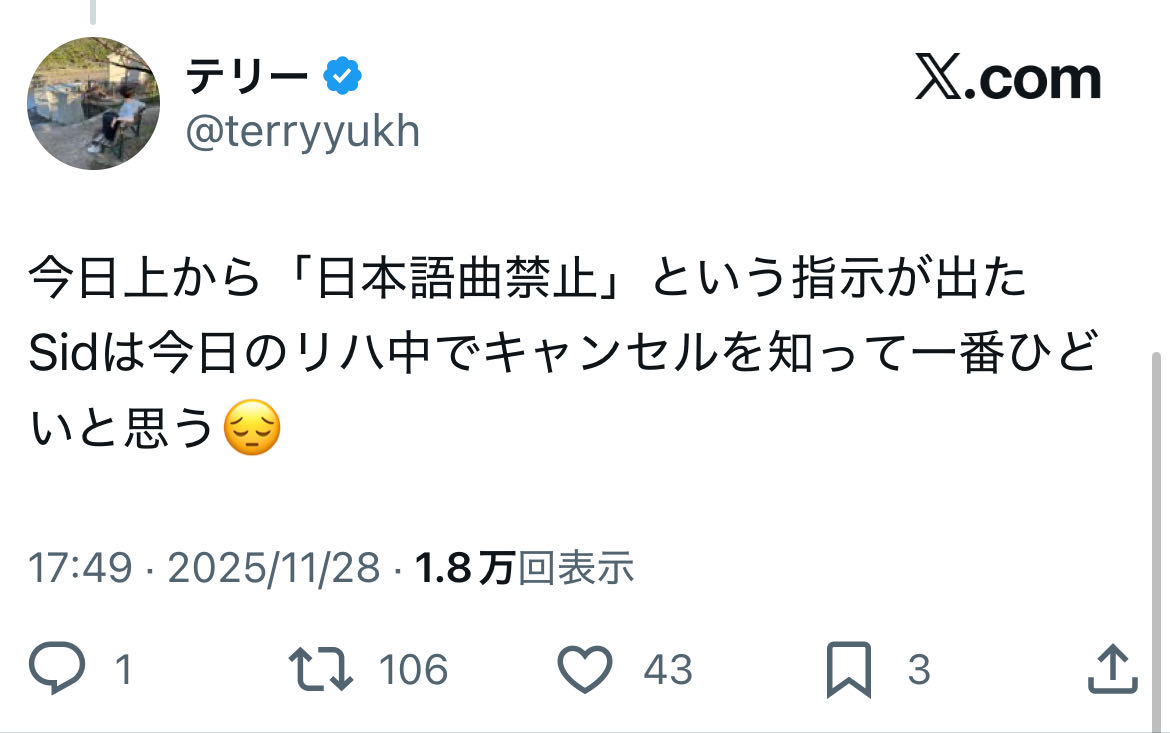The height and width of the screenshot is (733, 1170).
Task: Click the like count 43
Action: click(668, 670)
